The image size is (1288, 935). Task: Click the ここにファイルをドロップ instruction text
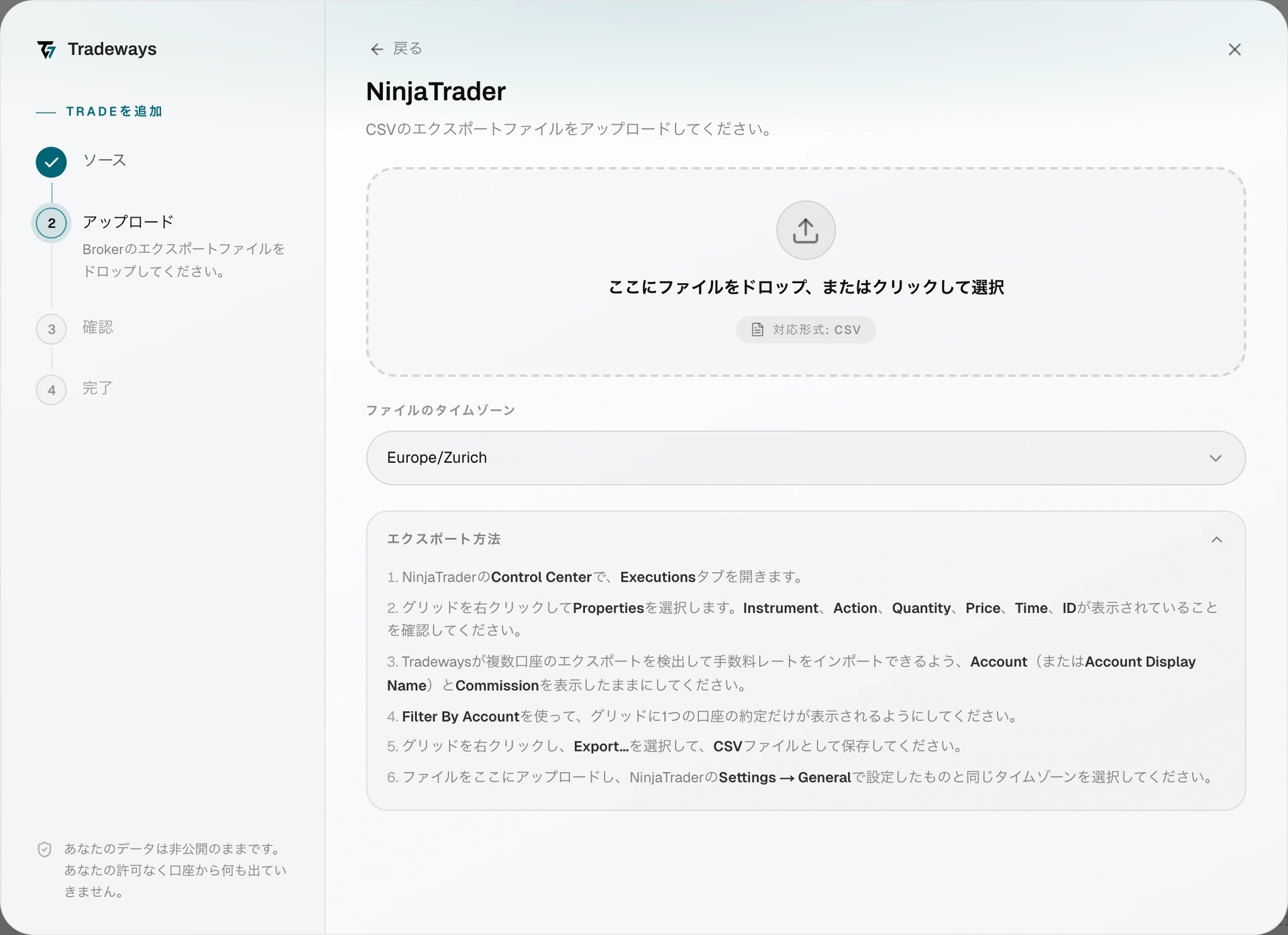806,287
